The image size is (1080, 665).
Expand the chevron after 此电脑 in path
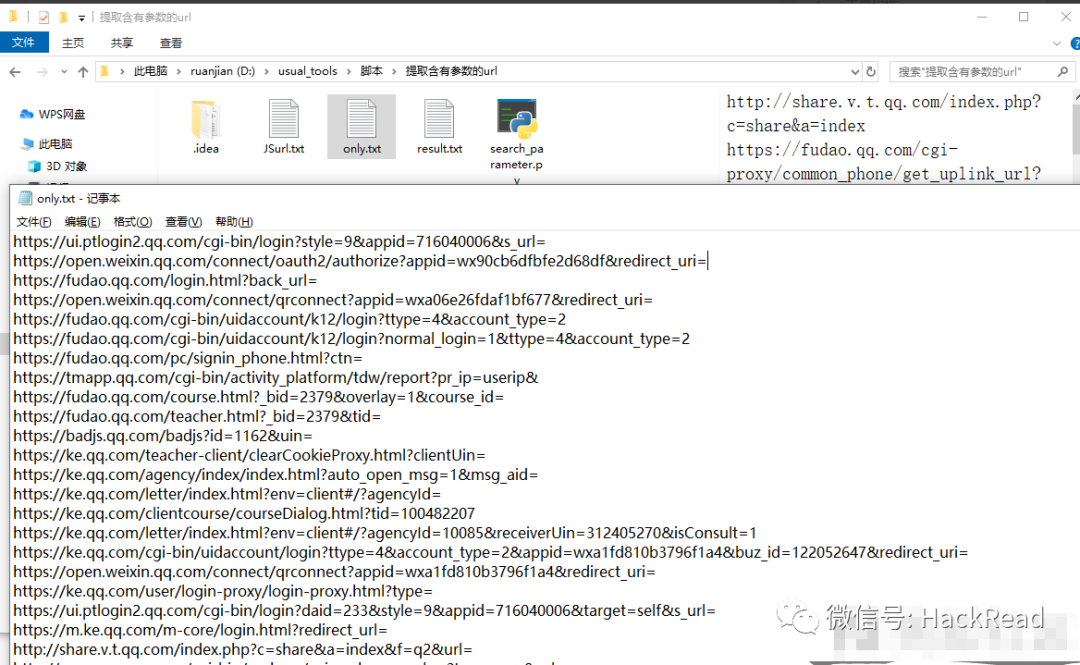[178, 71]
